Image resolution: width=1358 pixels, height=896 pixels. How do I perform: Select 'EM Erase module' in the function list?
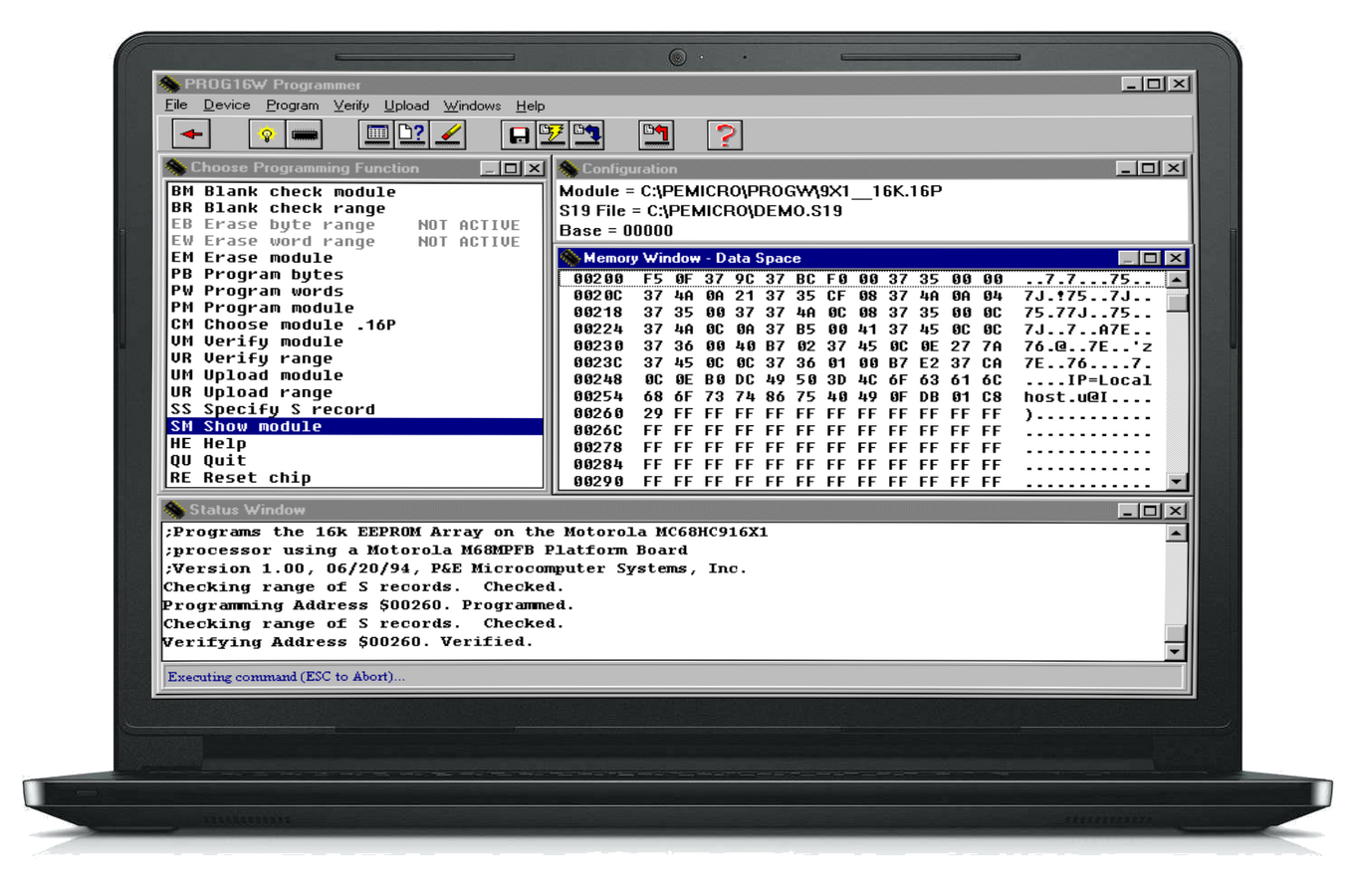tap(261, 257)
